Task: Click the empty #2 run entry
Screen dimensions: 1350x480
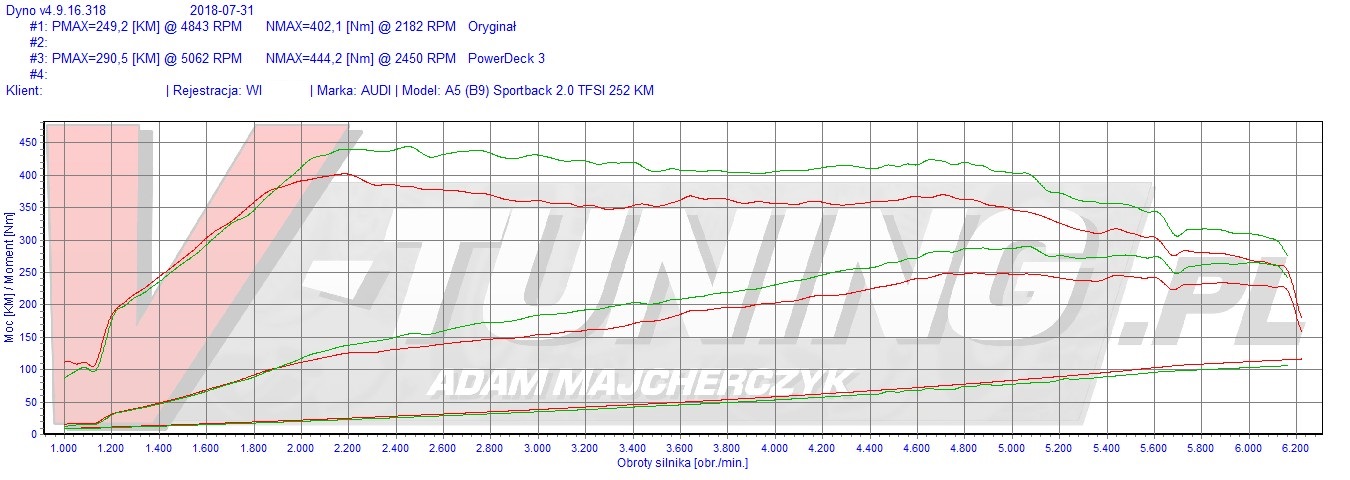Action: tap(39, 43)
